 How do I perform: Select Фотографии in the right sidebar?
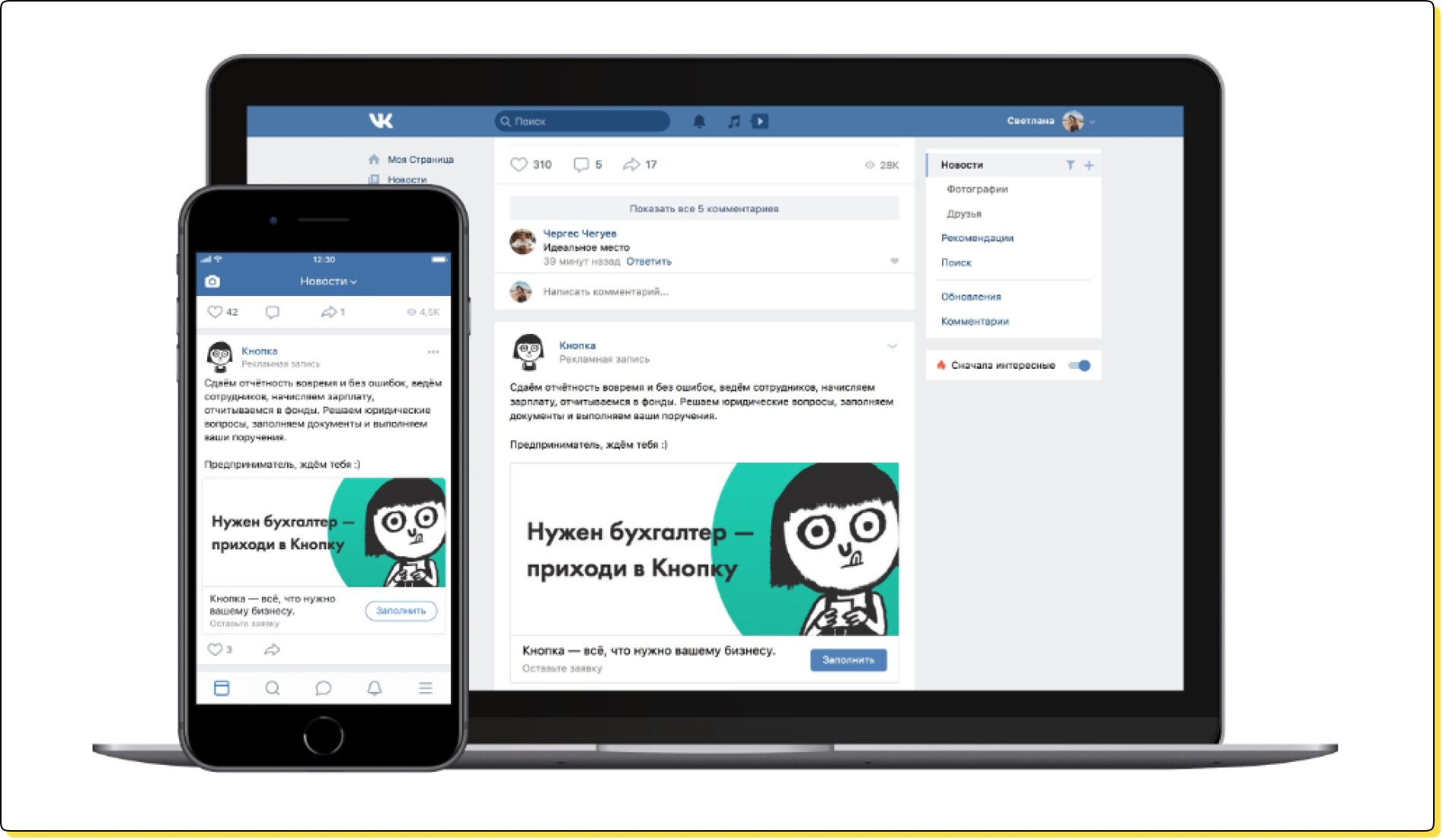977,190
